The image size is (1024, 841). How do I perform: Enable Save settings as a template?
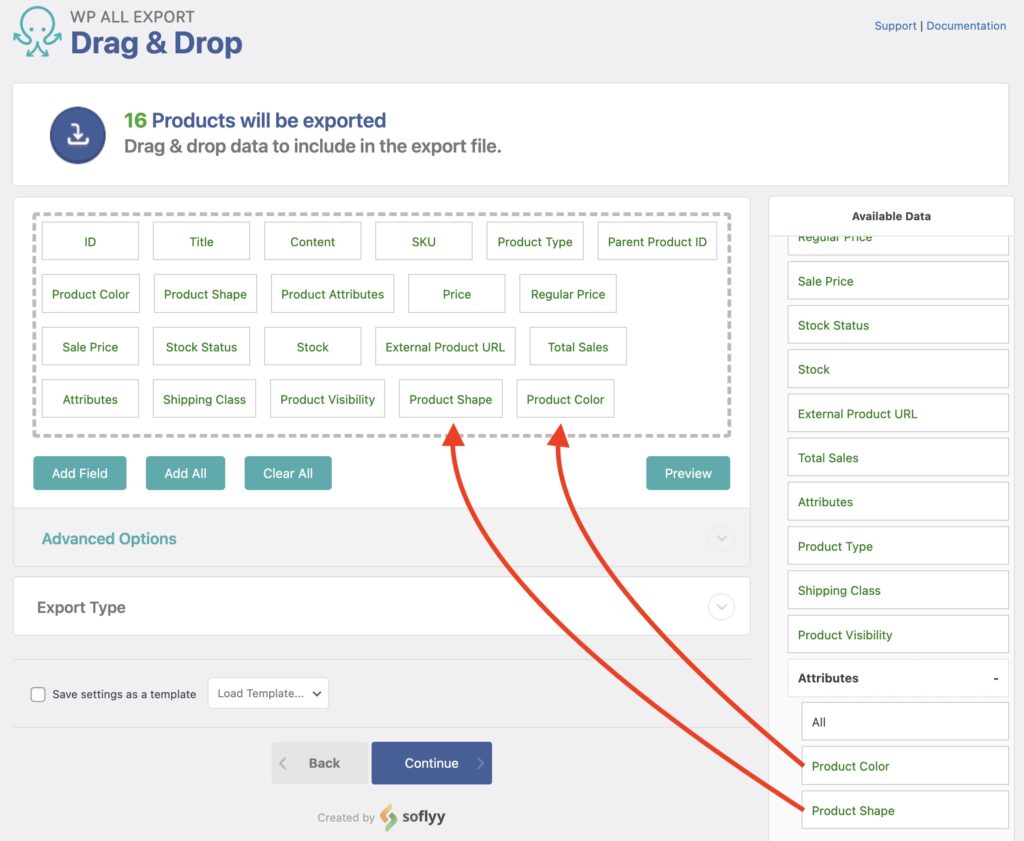point(37,693)
